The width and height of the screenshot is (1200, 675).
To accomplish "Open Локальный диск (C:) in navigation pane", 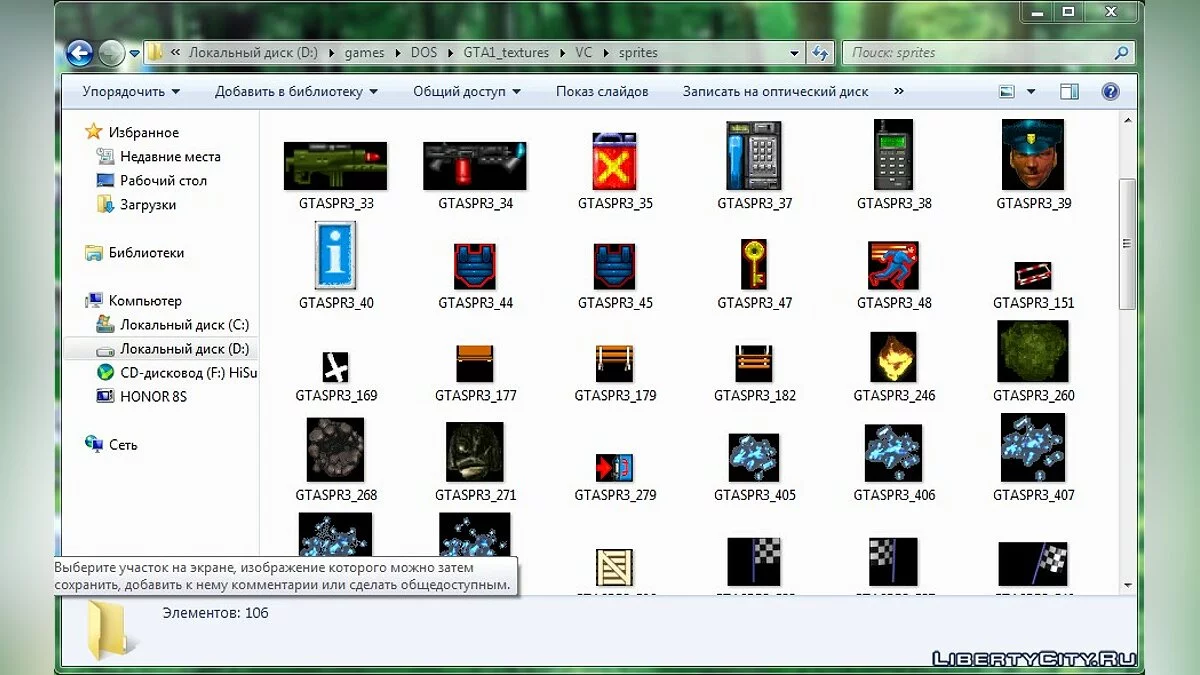I will pos(184,325).
